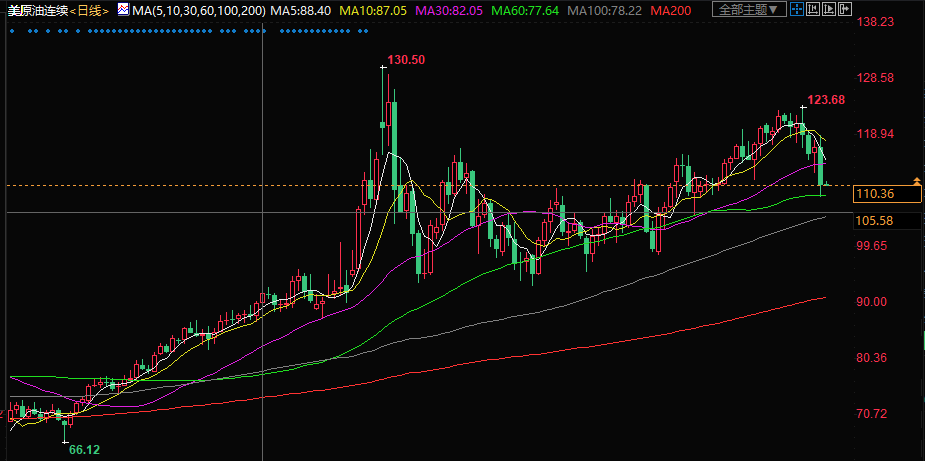Click the 123.68 recent high label
The height and width of the screenshot is (461, 925).
click(827, 99)
